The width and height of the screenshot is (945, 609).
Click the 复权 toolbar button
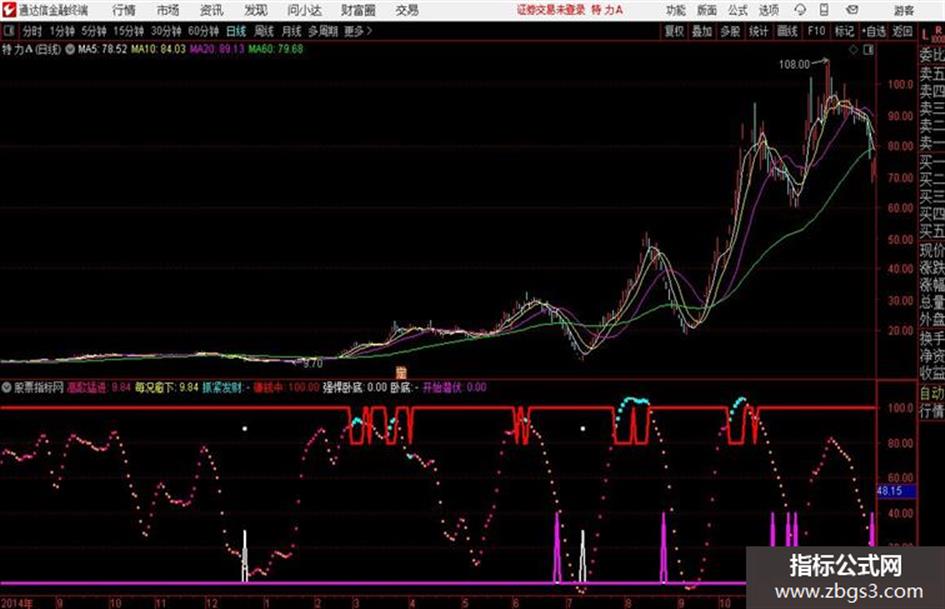[674, 31]
